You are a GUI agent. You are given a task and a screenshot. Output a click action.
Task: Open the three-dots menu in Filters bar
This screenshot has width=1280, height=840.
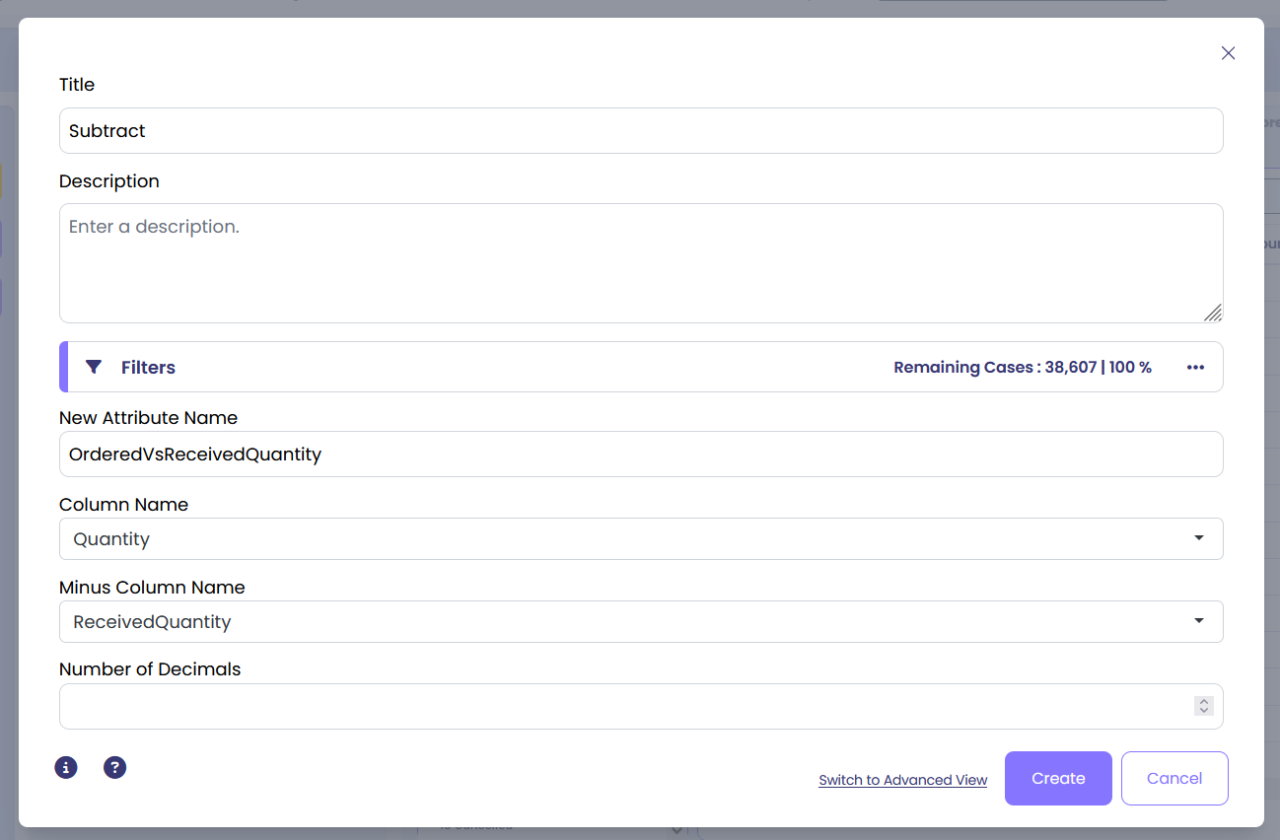(1195, 367)
